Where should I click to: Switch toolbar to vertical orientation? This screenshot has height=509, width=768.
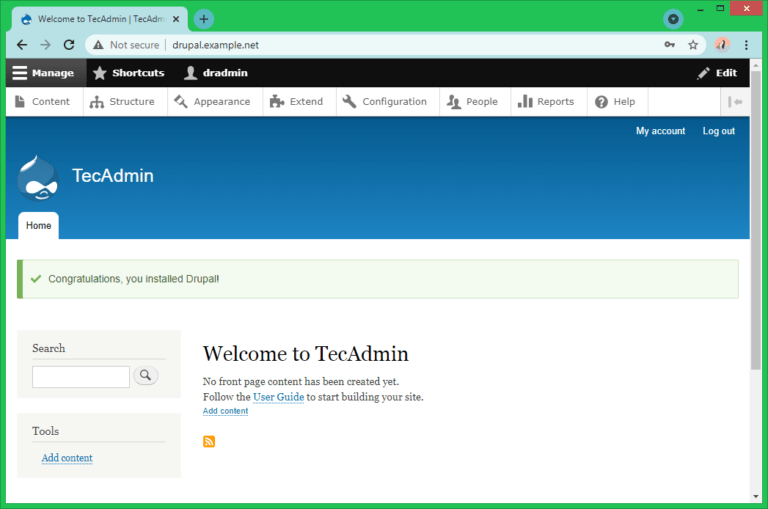(x=735, y=102)
